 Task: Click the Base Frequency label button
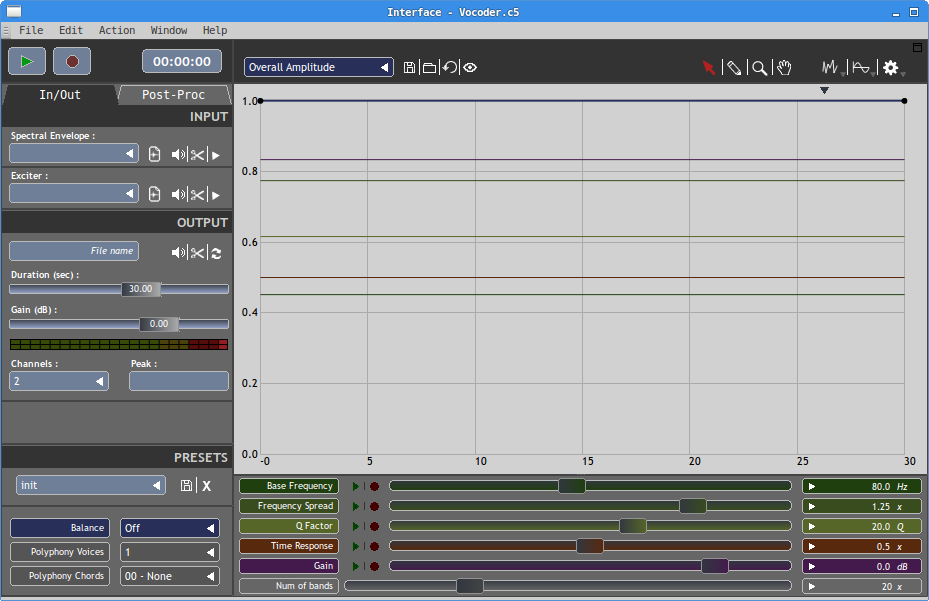pyautogui.click(x=289, y=486)
